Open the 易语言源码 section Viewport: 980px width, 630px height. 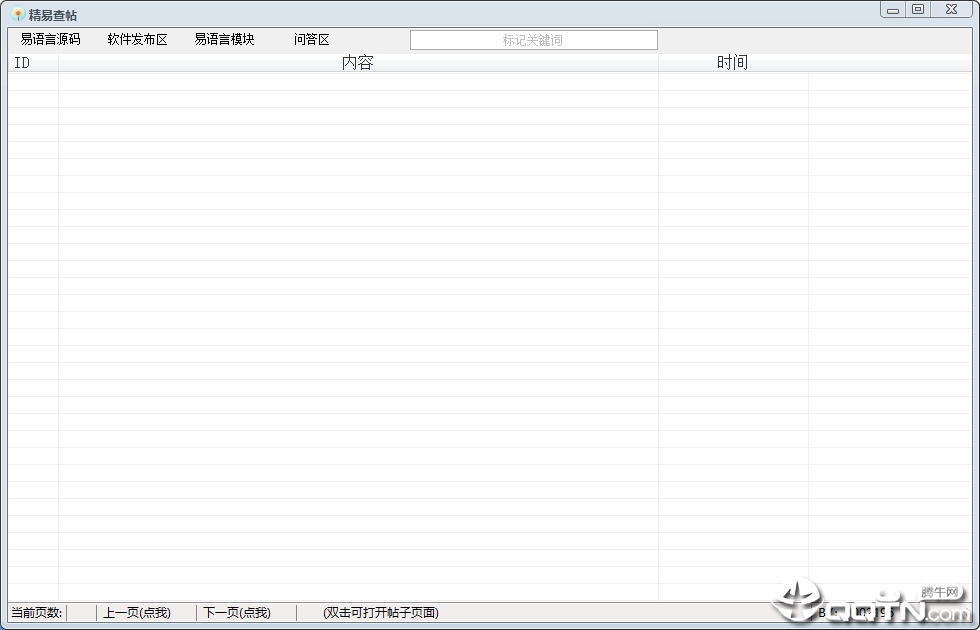51,39
